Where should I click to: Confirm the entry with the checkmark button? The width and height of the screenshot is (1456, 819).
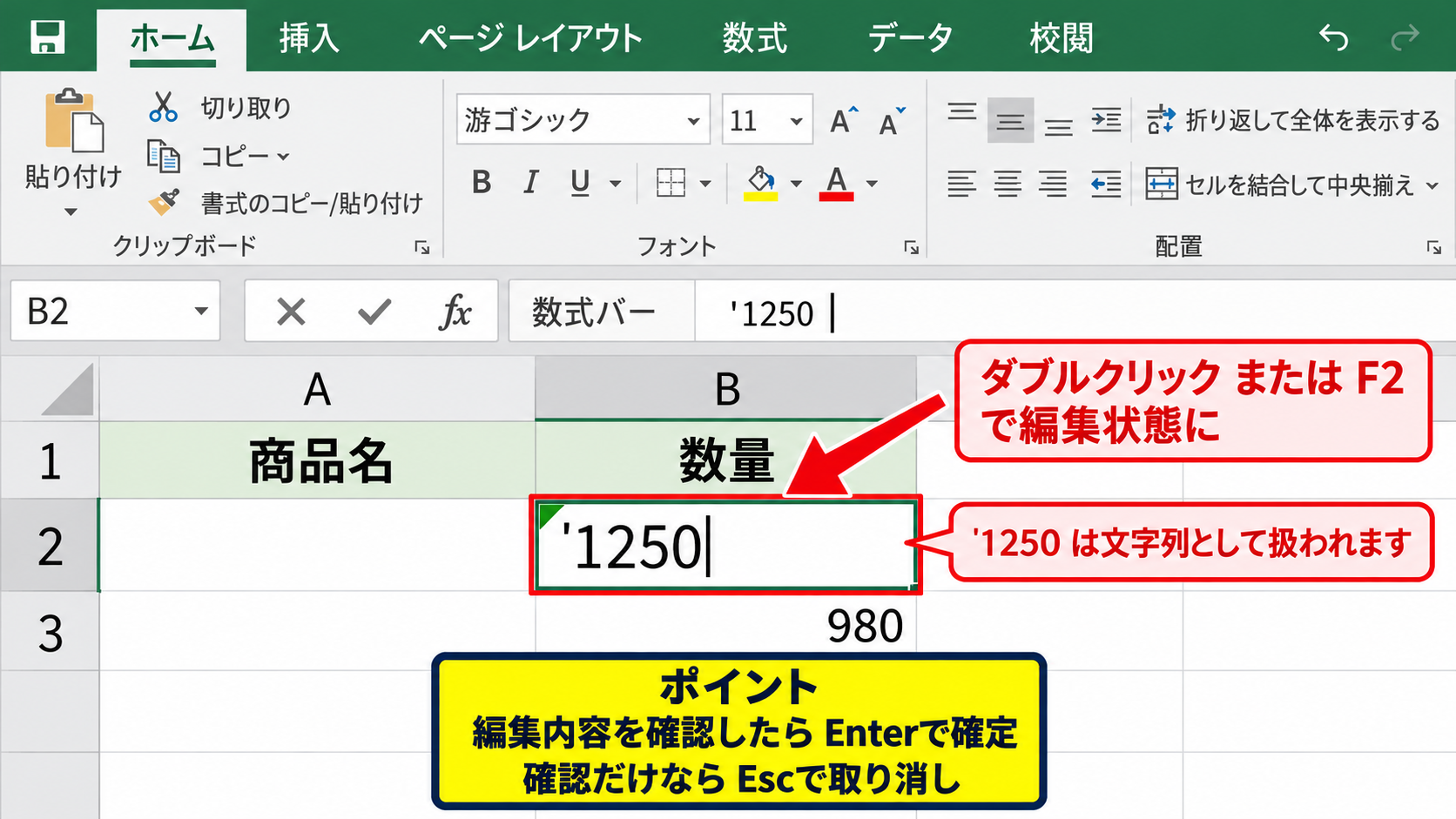pyautogui.click(x=374, y=311)
